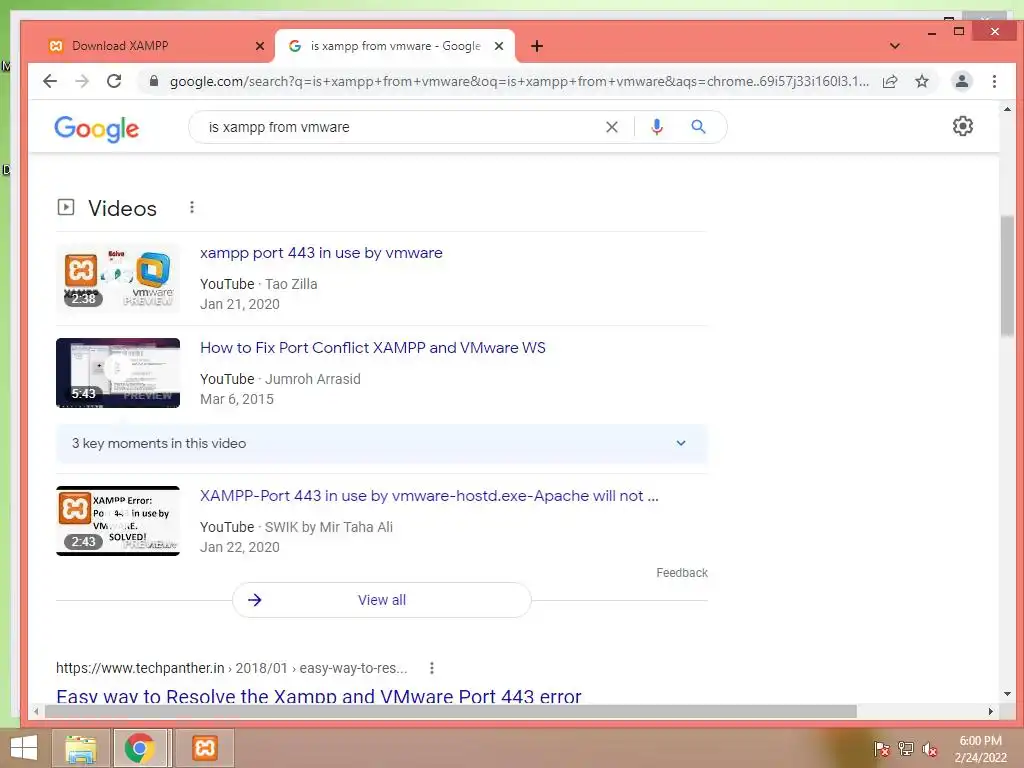1024x768 pixels.
Task: Close the Download XAMPP tab
Action: pos(260,46)
